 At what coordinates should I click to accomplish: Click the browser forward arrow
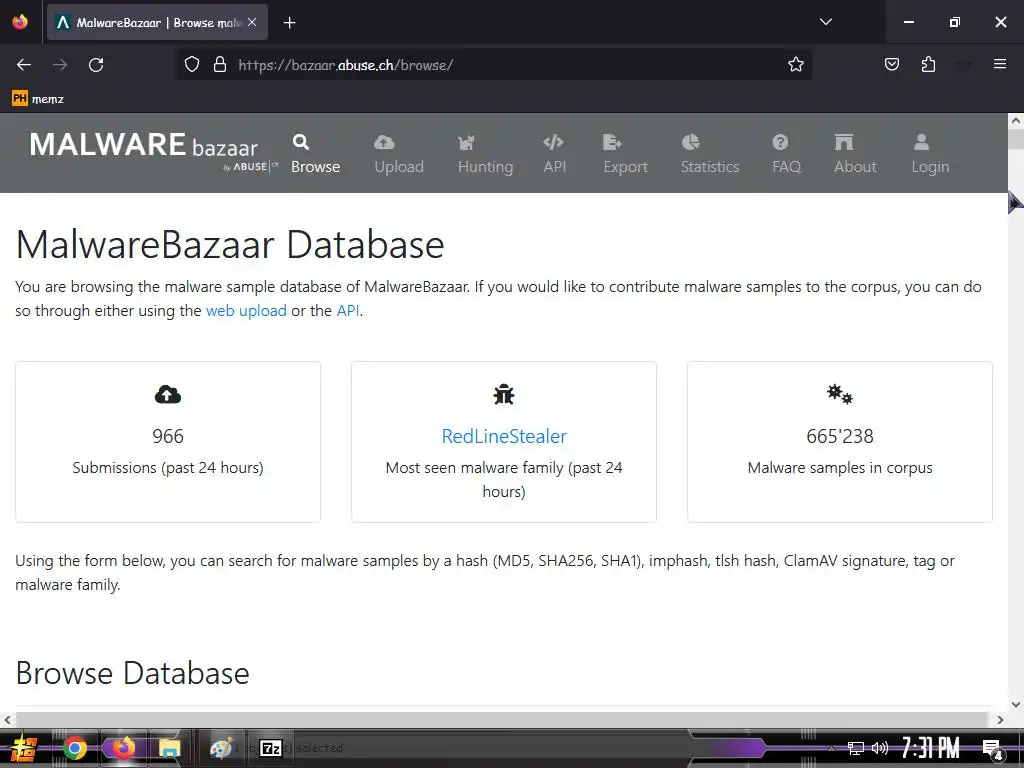pos(60,65)
